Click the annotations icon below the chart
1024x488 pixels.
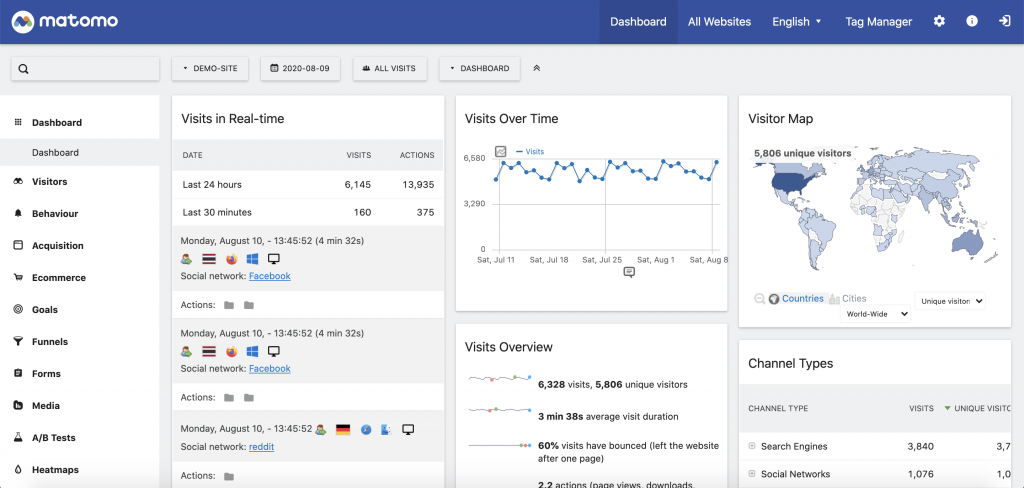pyautogui.click(x=629, y=272)
